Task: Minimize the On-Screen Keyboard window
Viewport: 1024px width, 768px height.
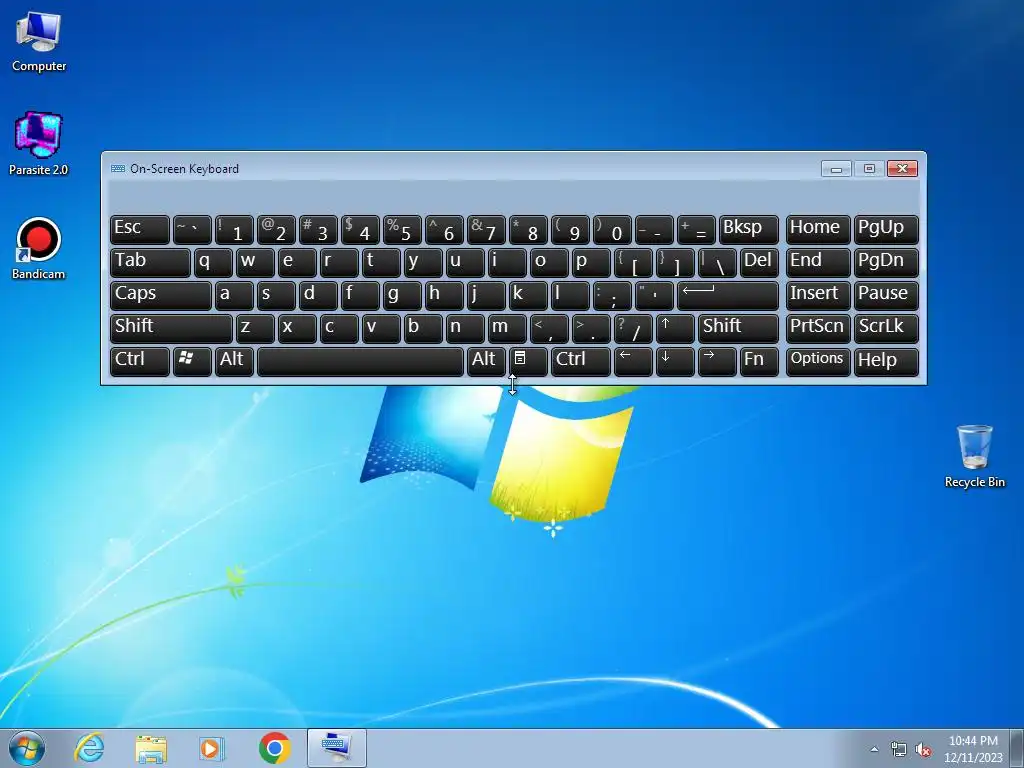Action: pos(836,169)
